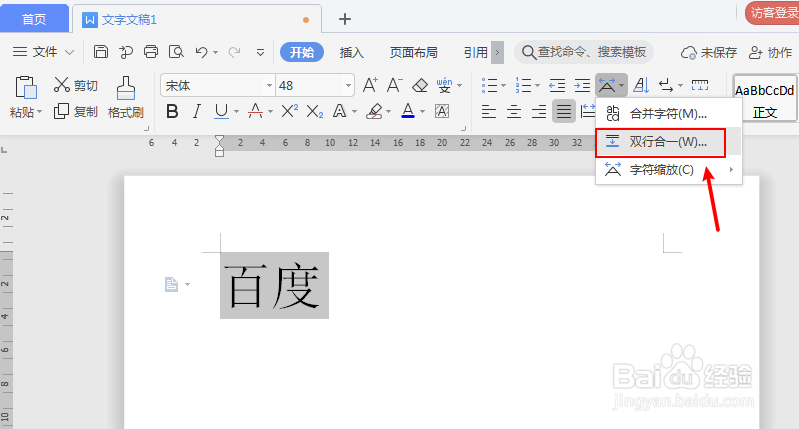Switch to the 插入 ribbon tab
799x429 pixels.
click(x=352, y=52)
